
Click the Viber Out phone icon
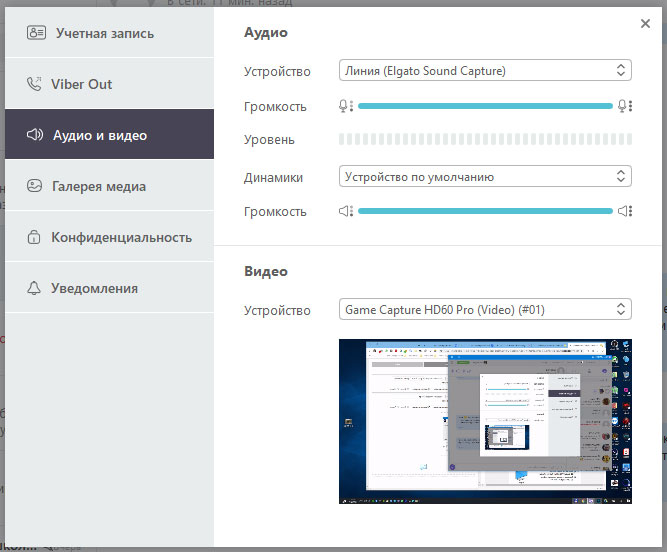34,83
